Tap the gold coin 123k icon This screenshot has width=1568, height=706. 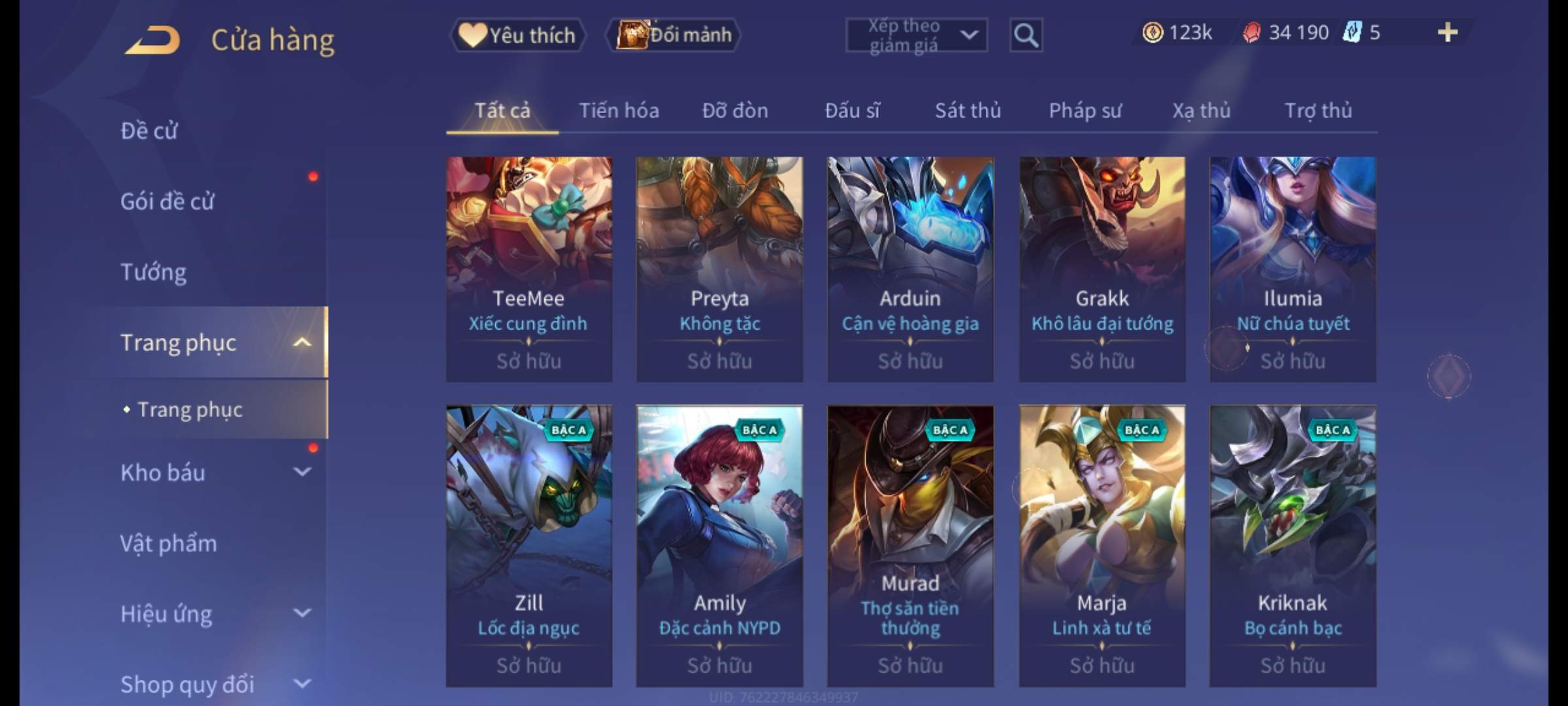point(1152,32)
